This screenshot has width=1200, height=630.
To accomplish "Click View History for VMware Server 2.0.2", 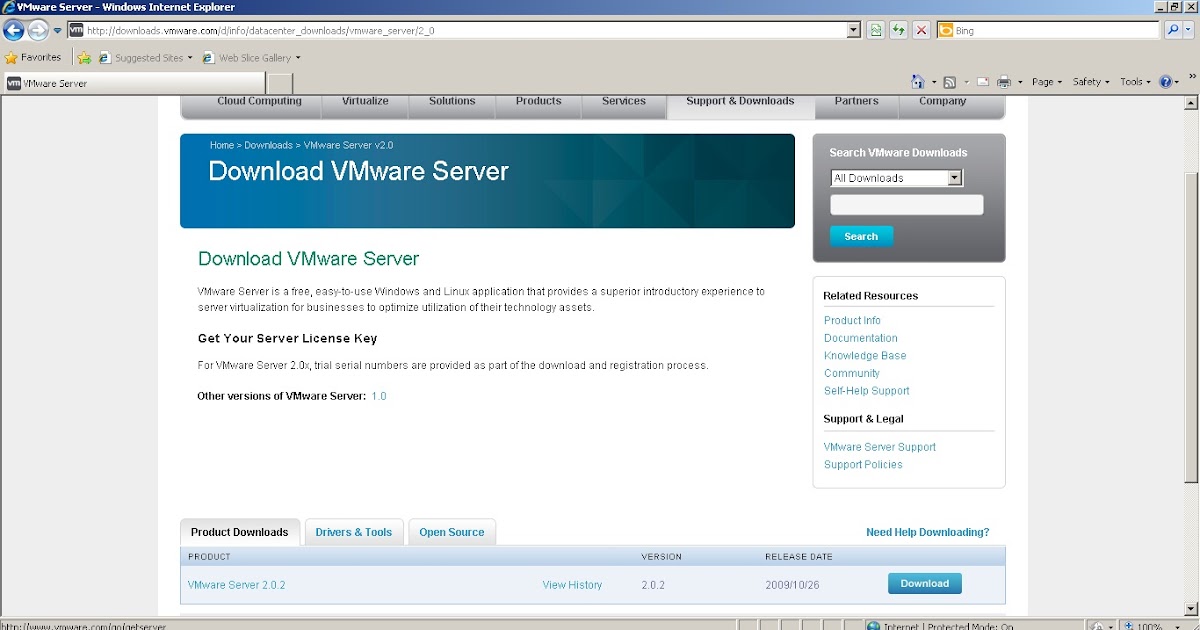I will click(x=572, y=585).
